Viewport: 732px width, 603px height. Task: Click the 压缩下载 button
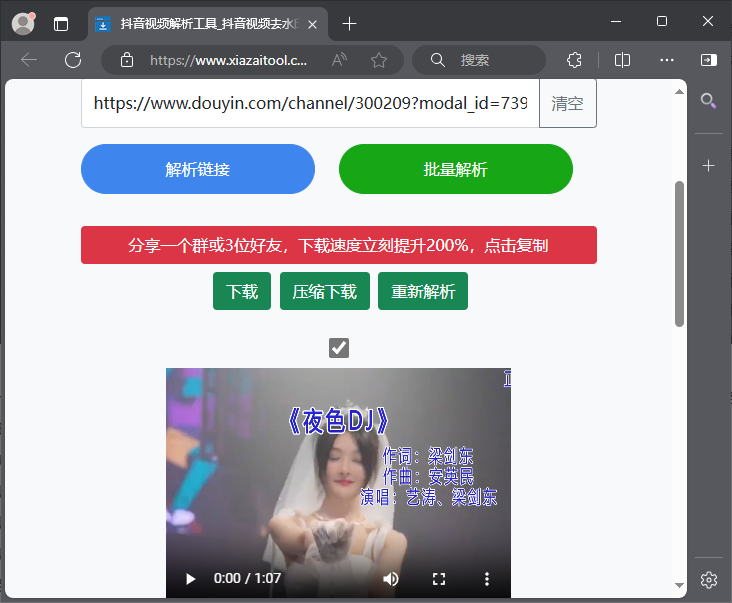(x=325, y=291)
